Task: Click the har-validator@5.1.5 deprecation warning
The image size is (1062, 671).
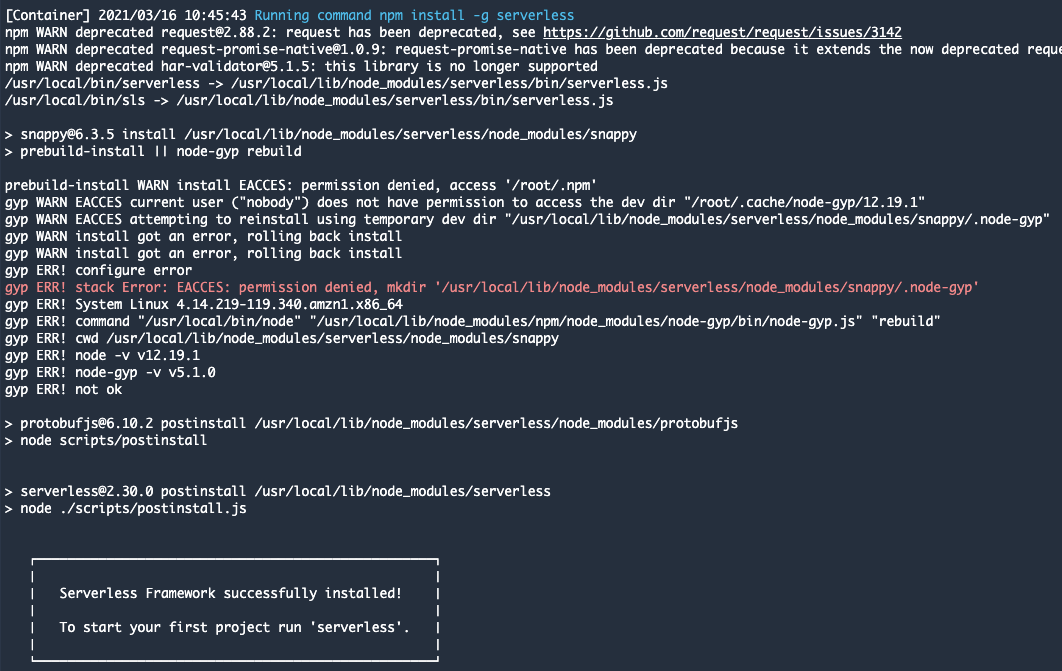Action: (x=301, y=66)
